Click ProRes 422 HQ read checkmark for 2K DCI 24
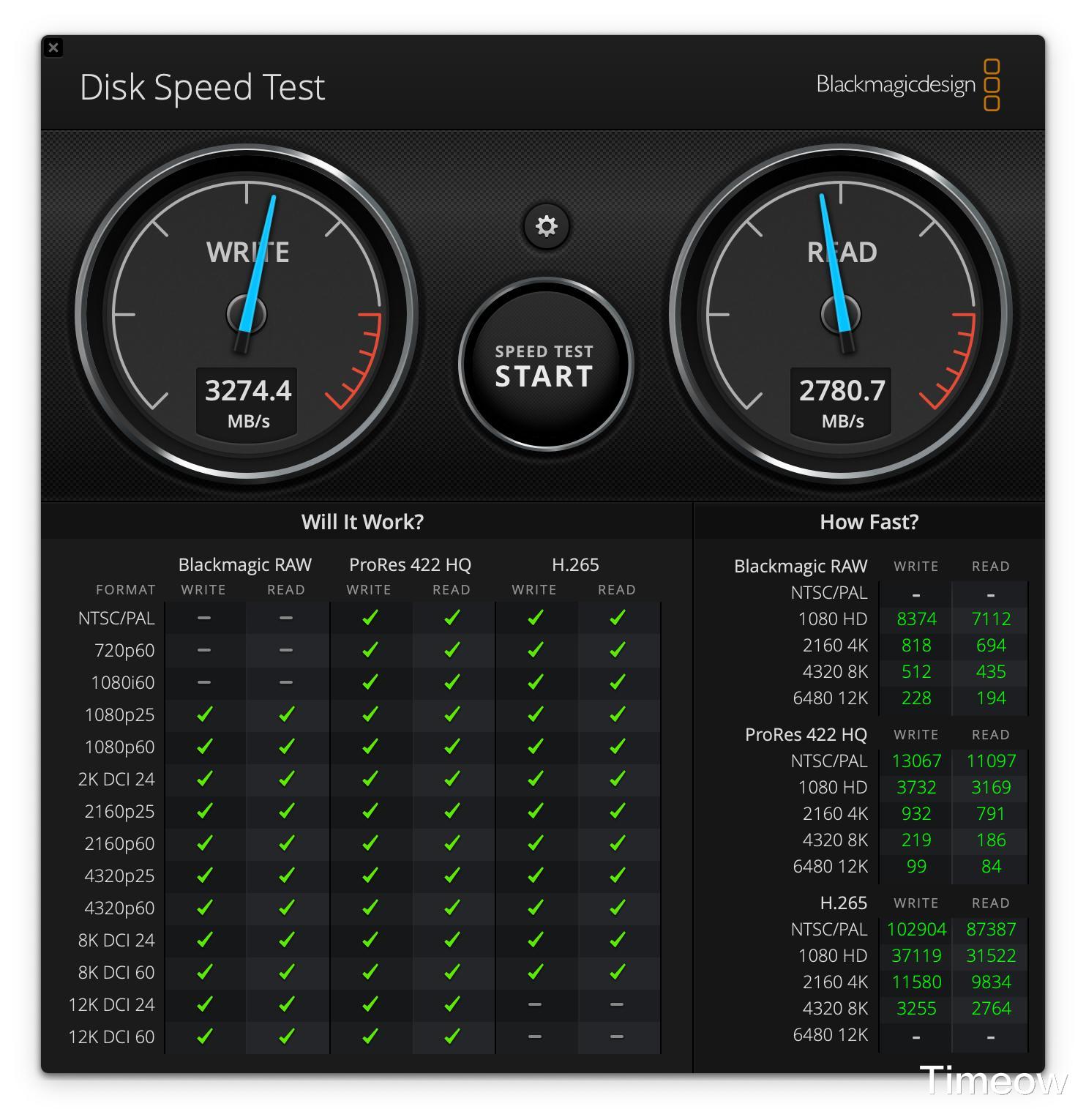The image size is (1086, 1120). pos(452,779)
